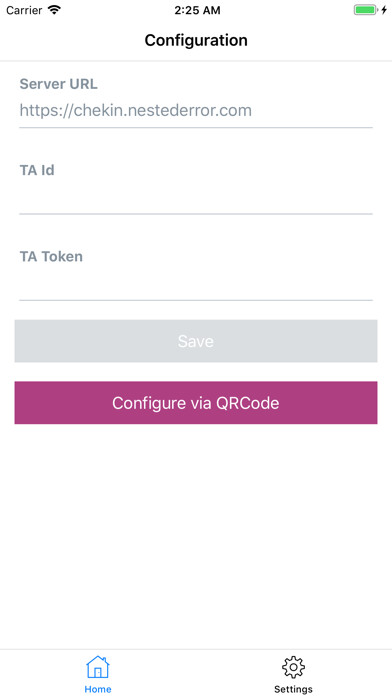Tap the Wi-Fi signal icon in status bar
The width and height of the screenshot is (392, 696).
[x=55, y=10]
